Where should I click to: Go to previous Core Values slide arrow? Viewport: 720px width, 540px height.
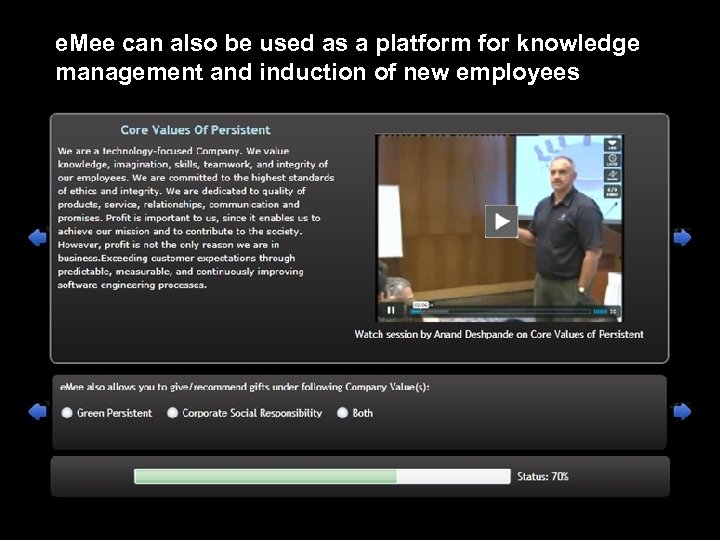click(37, 237)
